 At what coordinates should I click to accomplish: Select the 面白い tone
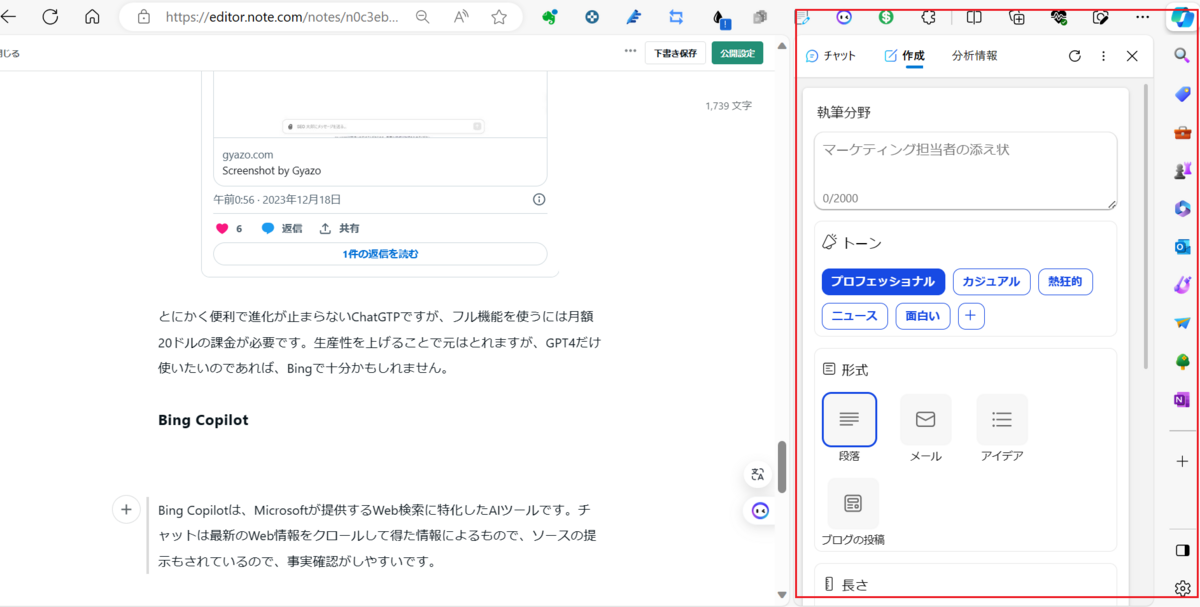[x=923, y=316]
